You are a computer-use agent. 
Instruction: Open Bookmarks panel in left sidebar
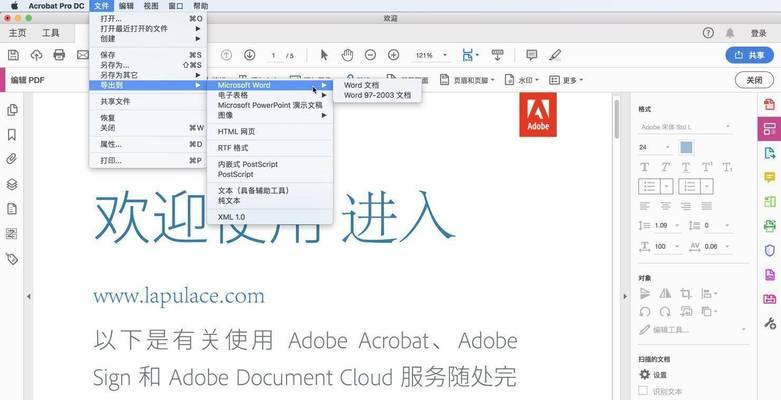(12, 135)
